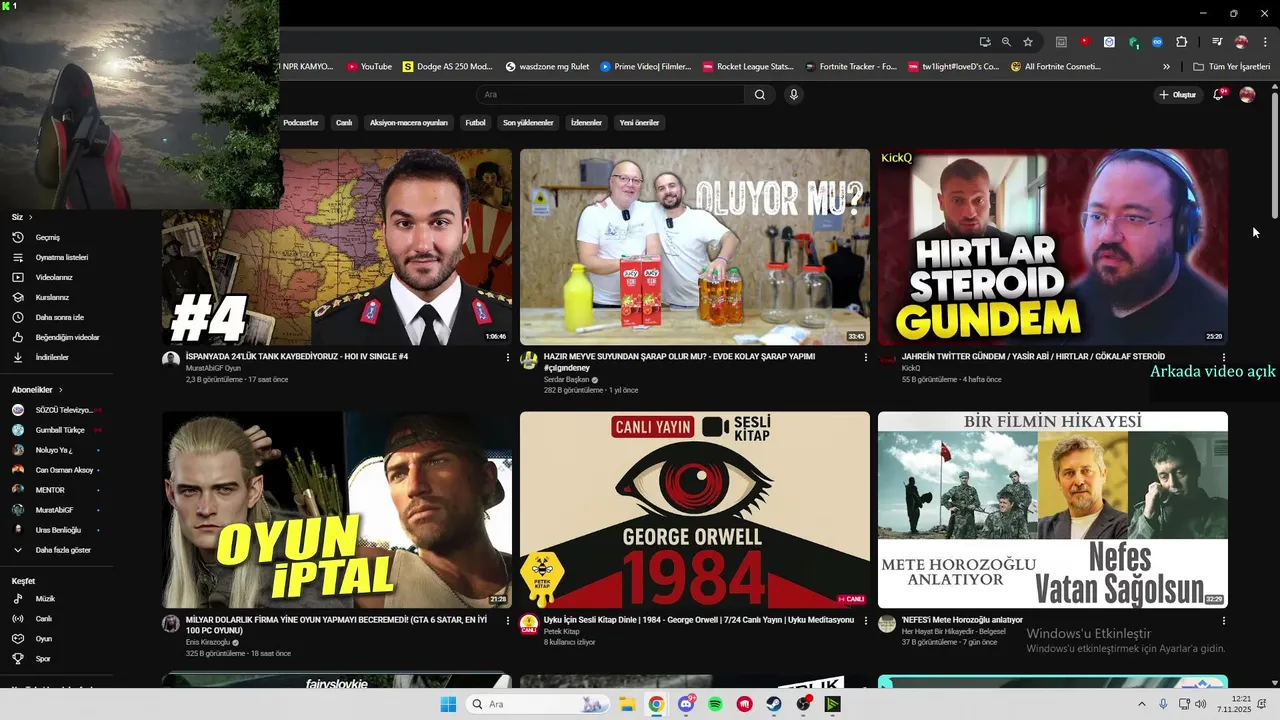Open Videolarınız in the sidebar
The width and height of the screenshot is (1280, 720).
56,277
